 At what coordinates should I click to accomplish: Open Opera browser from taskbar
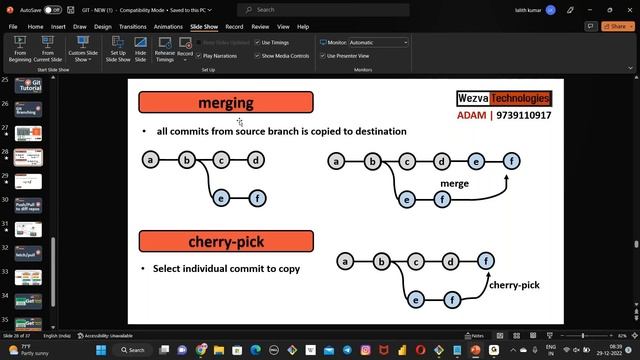(x=420, y=350)
